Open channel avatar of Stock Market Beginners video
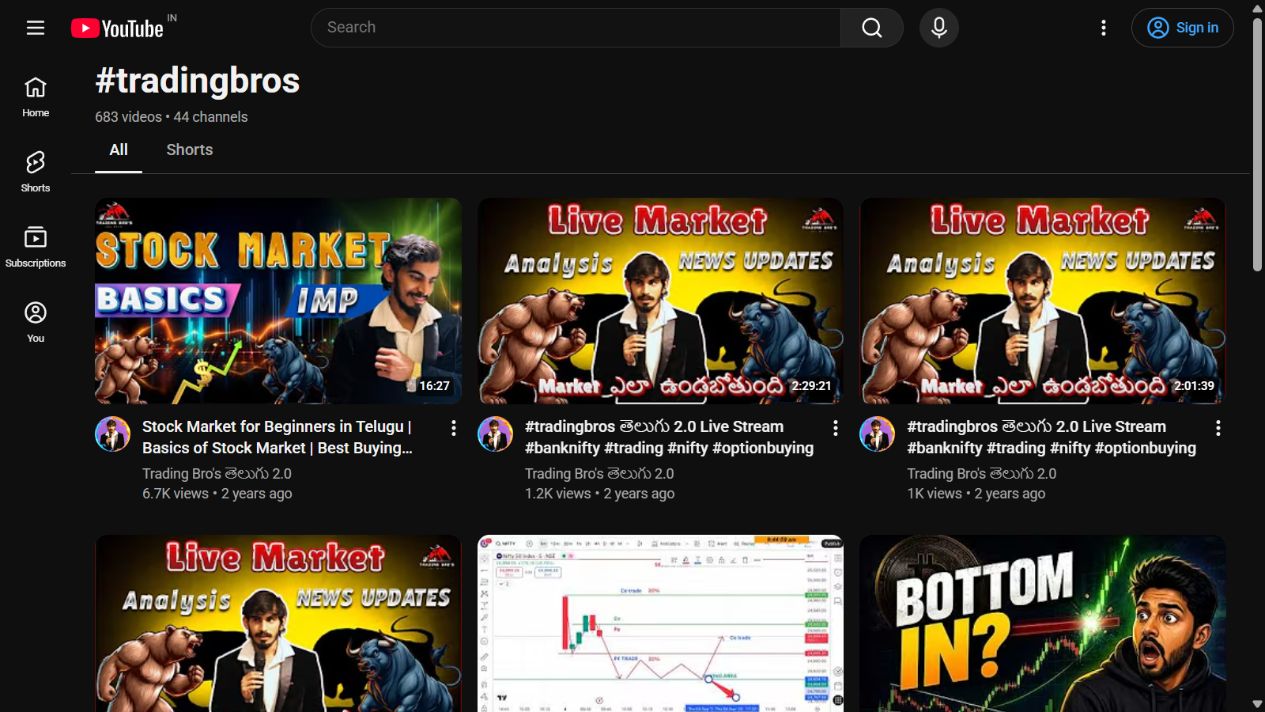Screen dimensions: 1265x712 (x=113, y=434)
